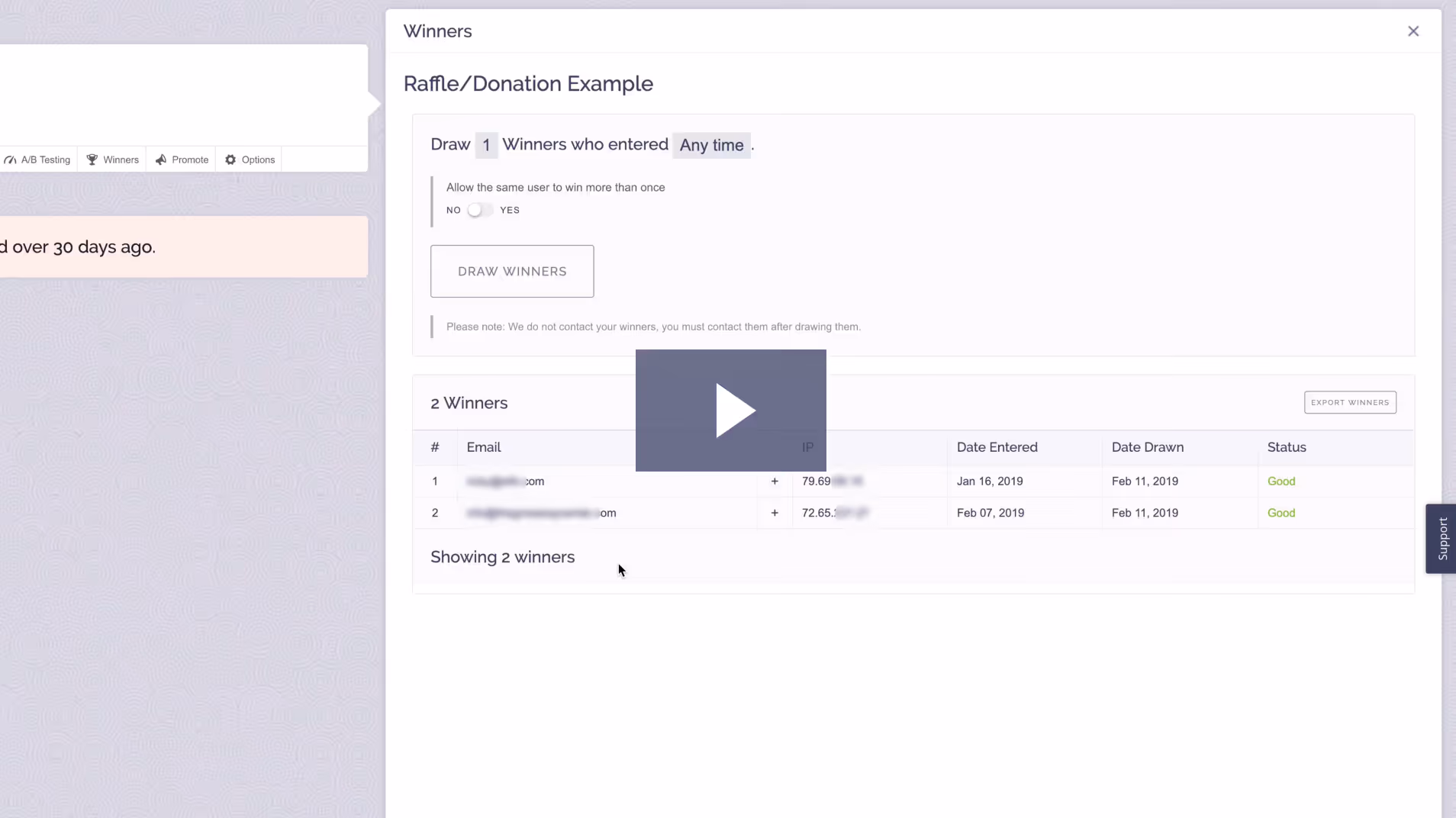Expand details for winner 2 with plus icon
Image resolution: width=1456 pixels, height=818 pixels.
tap(774, 513)
